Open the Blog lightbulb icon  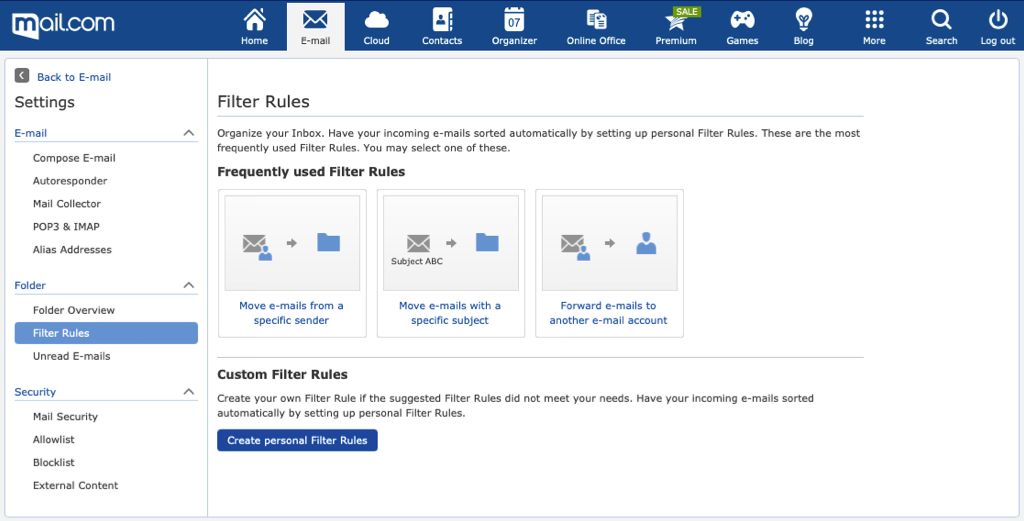pos(803,20)
